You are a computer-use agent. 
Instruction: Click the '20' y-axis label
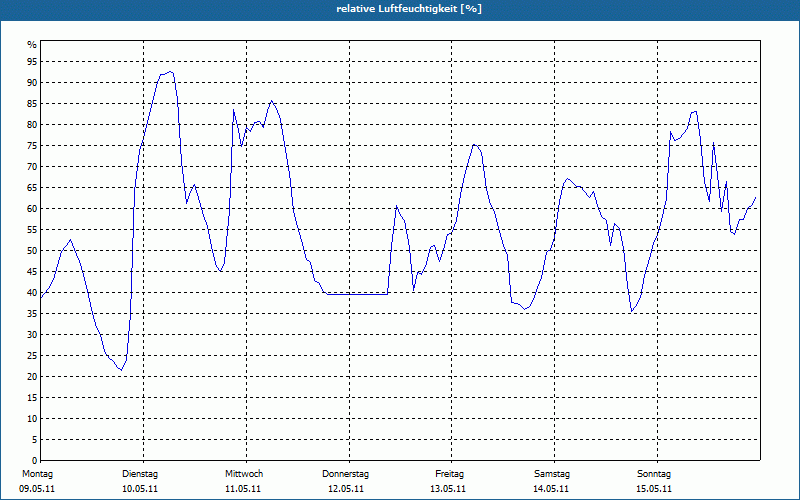[x=32, y=377]
